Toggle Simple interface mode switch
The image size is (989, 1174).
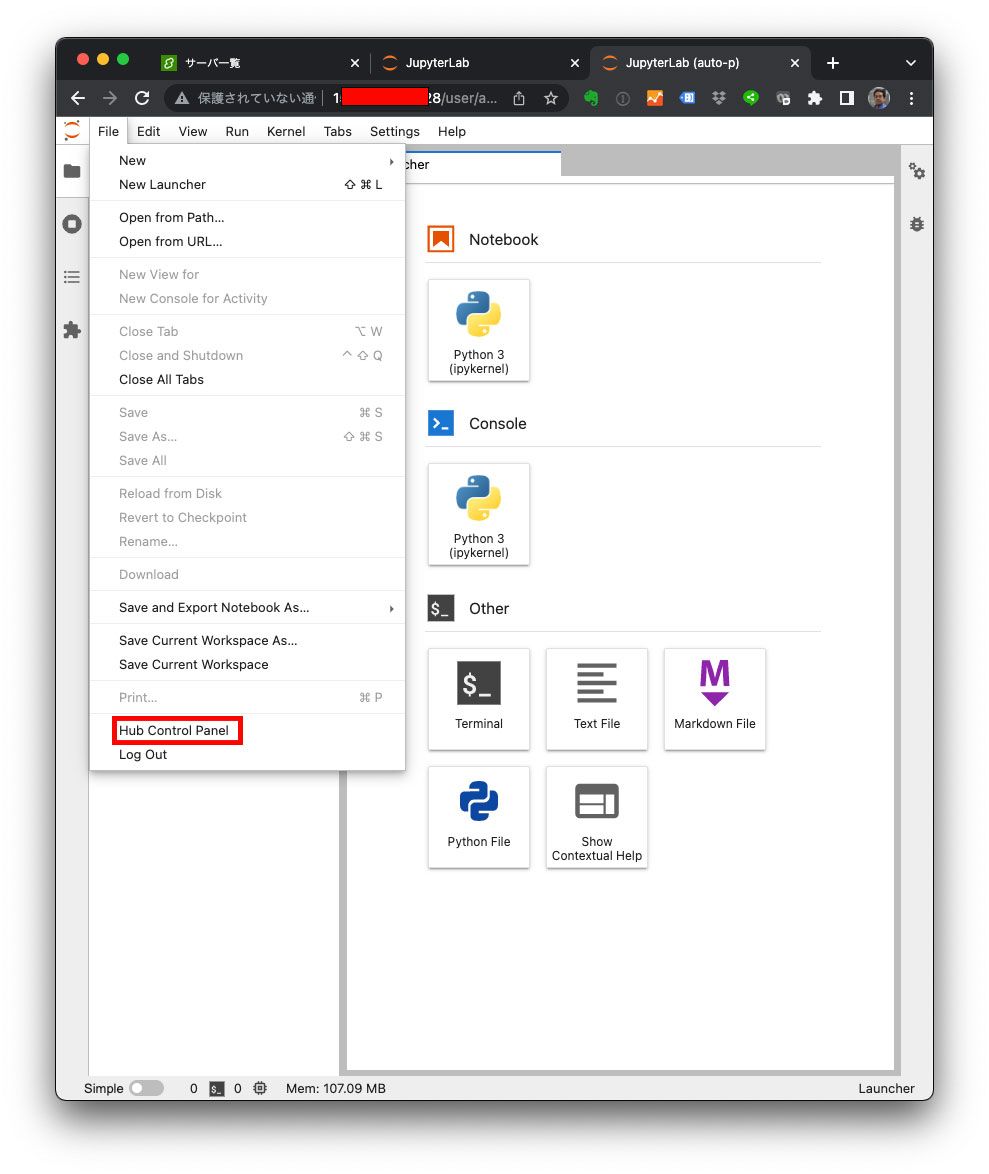[x=147, y=1088]
